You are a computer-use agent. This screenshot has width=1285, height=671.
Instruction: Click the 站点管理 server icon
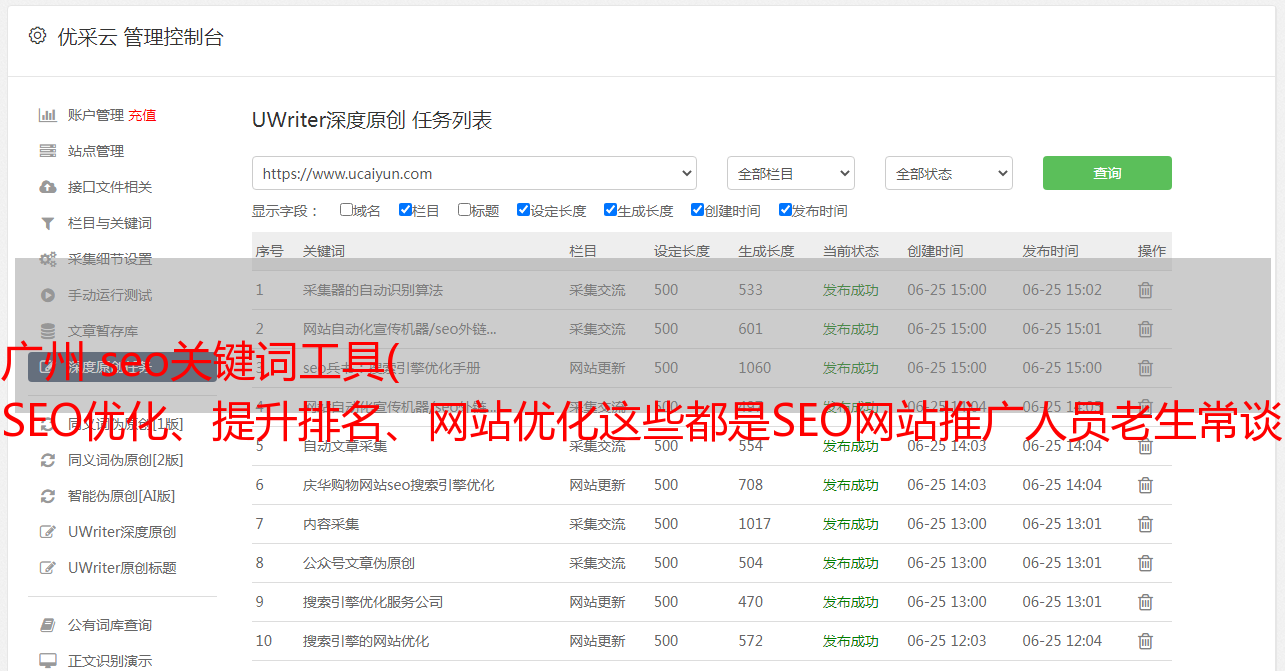coord(47,151)
